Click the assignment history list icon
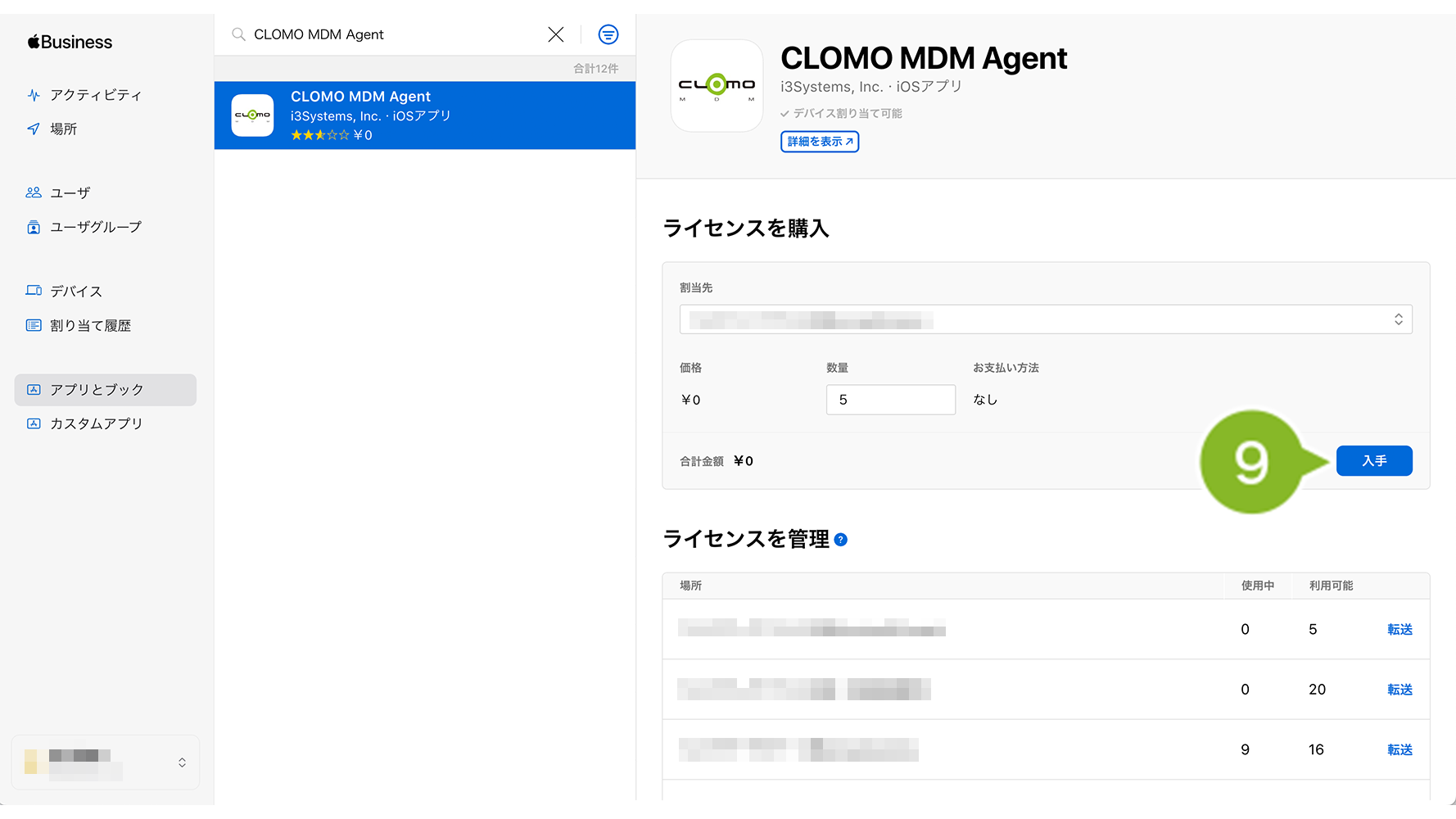This screenshot has width=1456, height=819. (34, 325)
